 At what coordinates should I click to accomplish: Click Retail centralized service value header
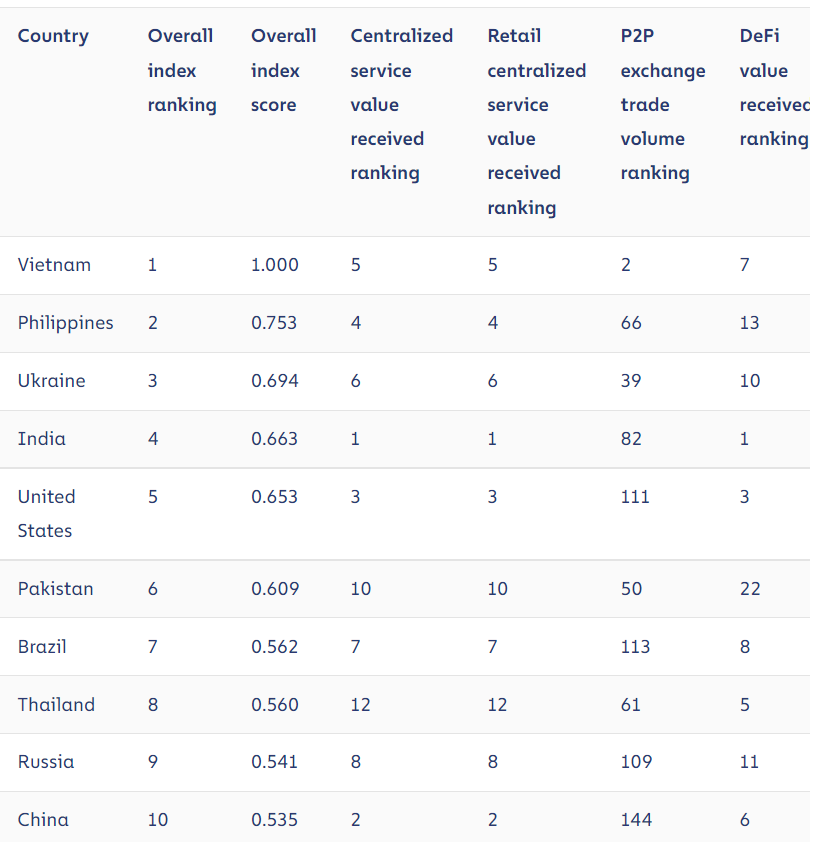(536, 121)
